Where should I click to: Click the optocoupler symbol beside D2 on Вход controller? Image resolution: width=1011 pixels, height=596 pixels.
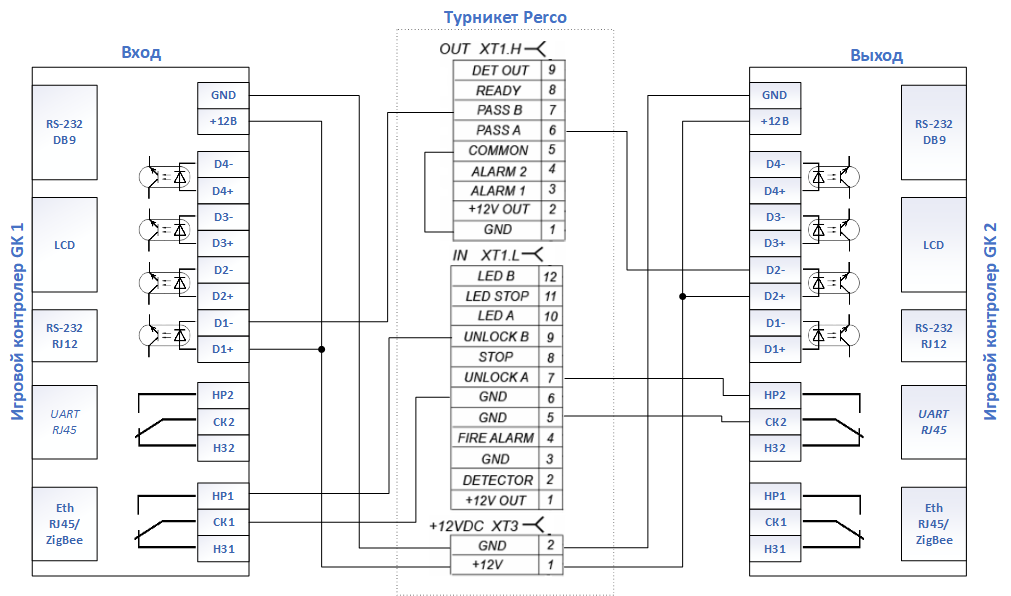(166, 283)
